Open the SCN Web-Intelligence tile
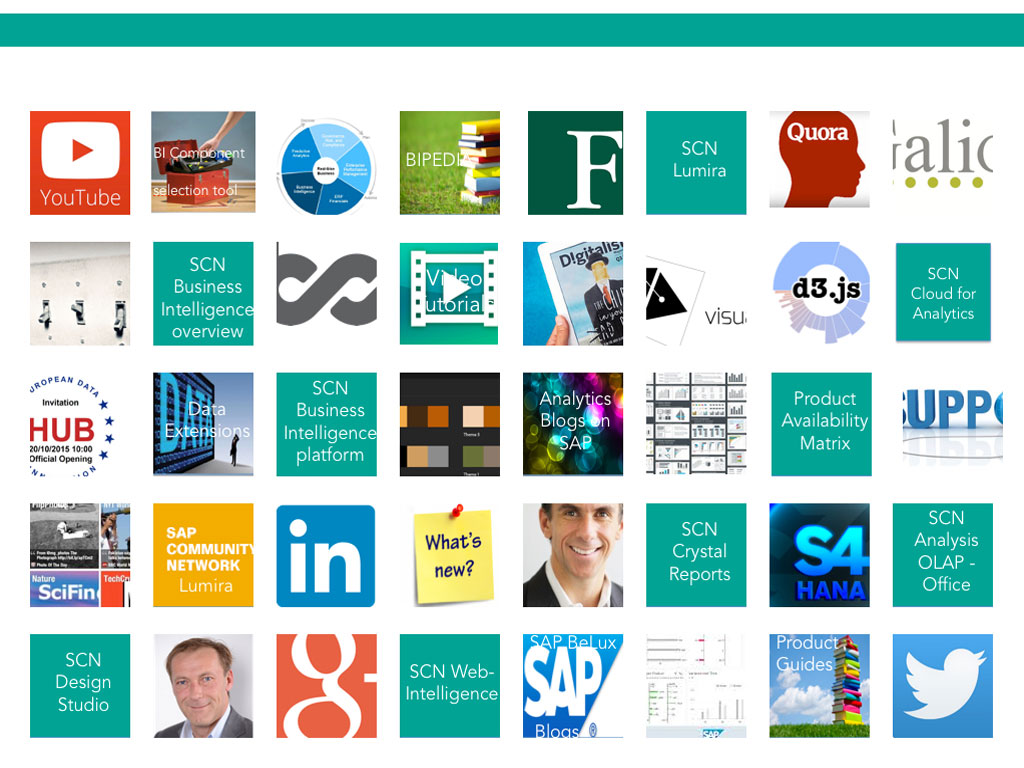This screenshot has height=768, width=1024. tap(450, 686)
